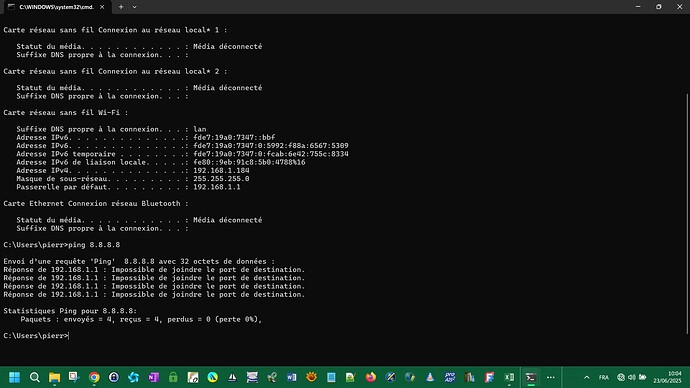Click the 'ping 8.8.8.8' command text

[94, 245]
